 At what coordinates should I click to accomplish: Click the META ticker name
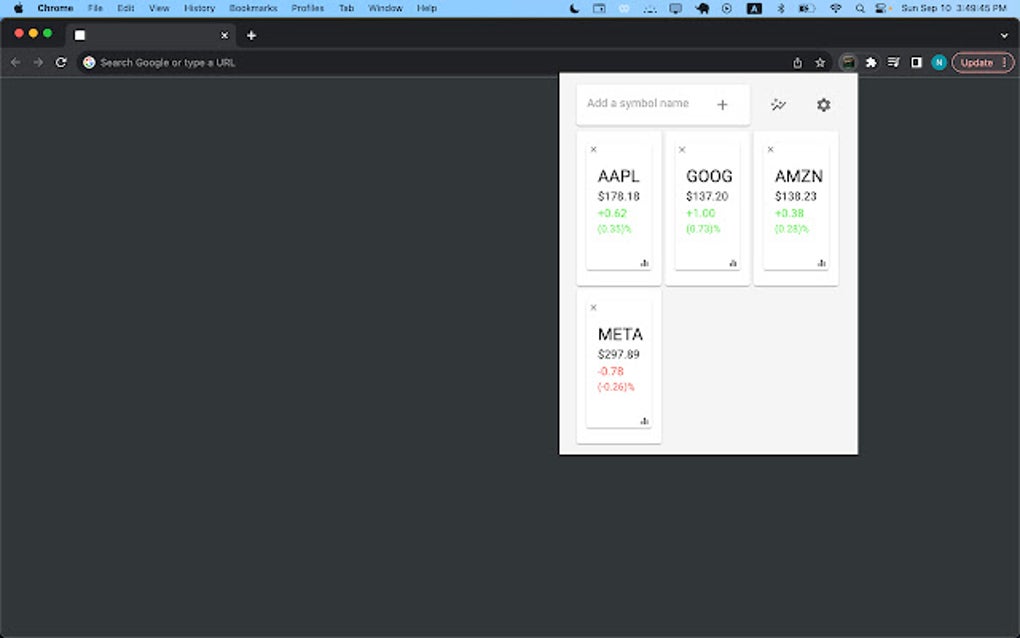[x=620, y=334]
